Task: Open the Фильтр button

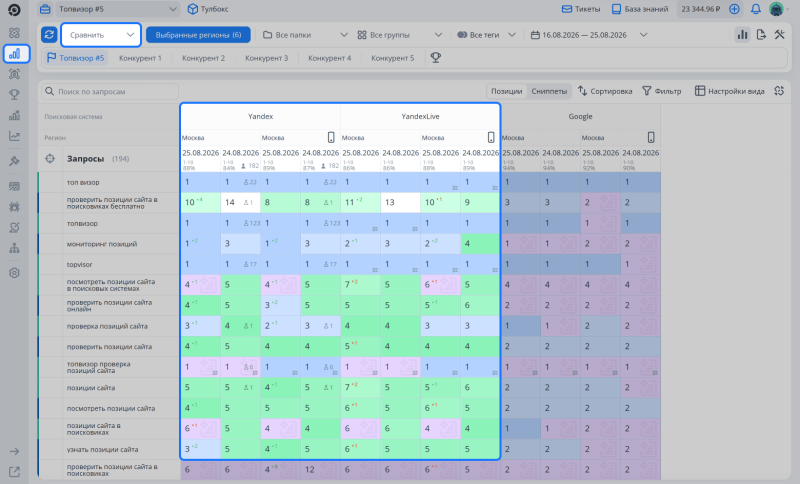Action: (x=662, y=91)
